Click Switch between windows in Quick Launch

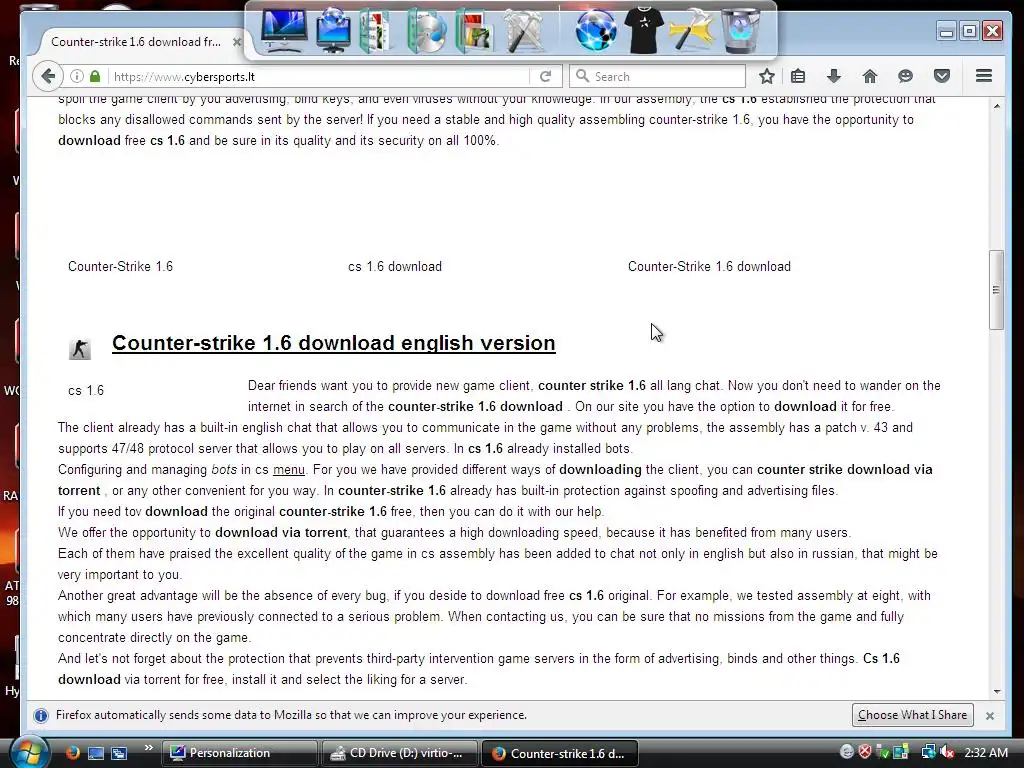pos(119,753)
